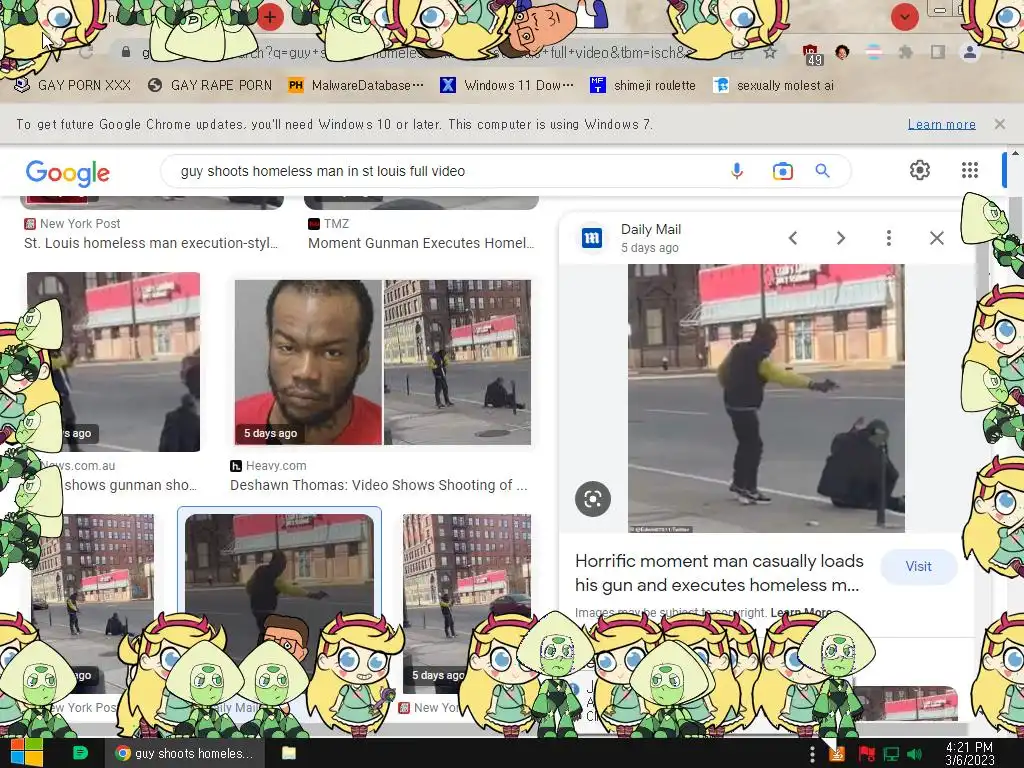The image size is (1024, 768).
Task: Open the Heavy.com Deshawn Thomas result title
Action: pyautogui.click(x=379, y=485)
